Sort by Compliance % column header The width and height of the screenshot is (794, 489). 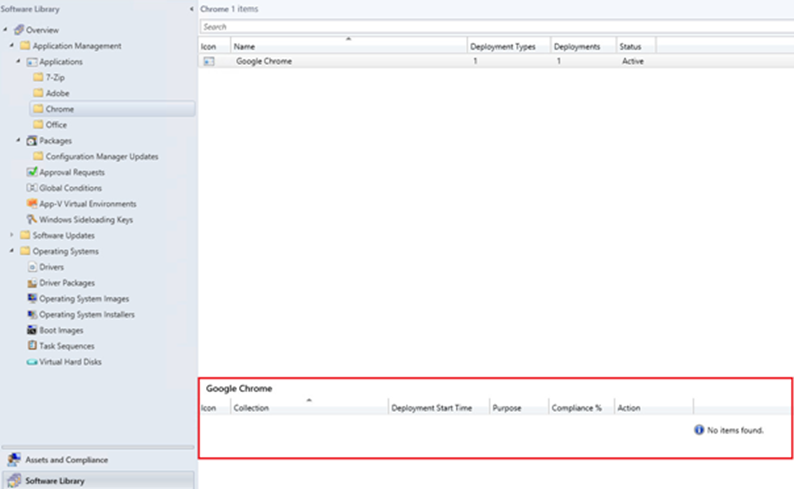point(582,408)
